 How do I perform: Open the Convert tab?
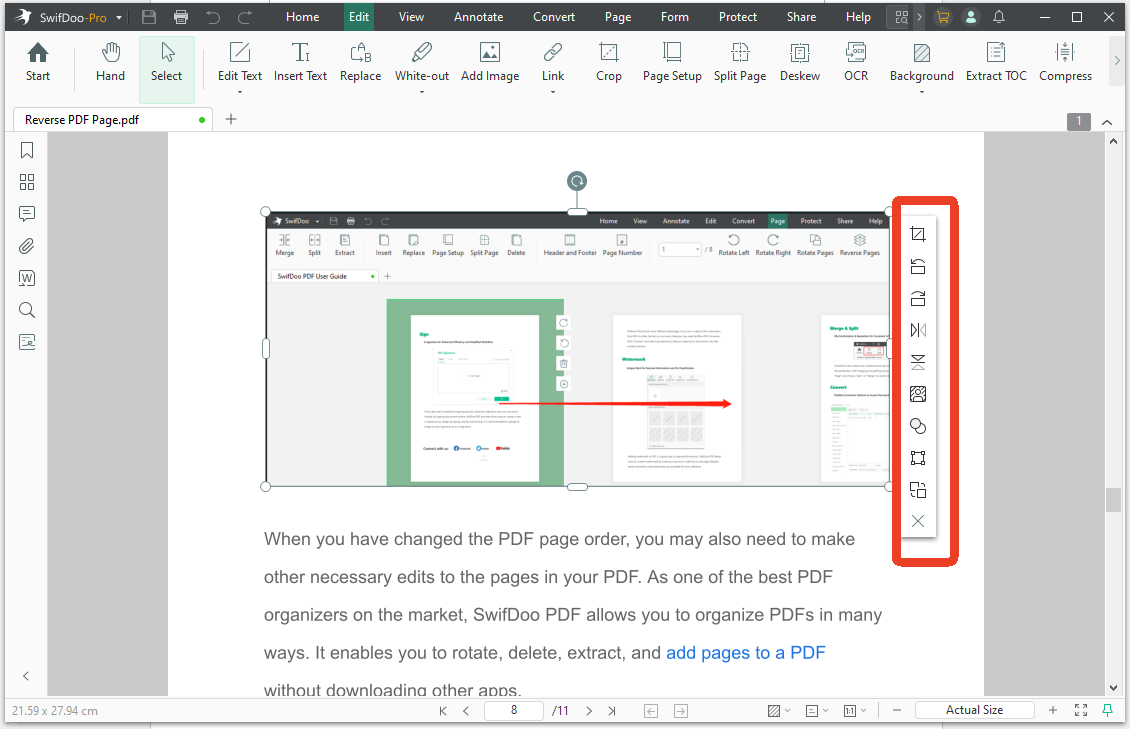(554, 17)
